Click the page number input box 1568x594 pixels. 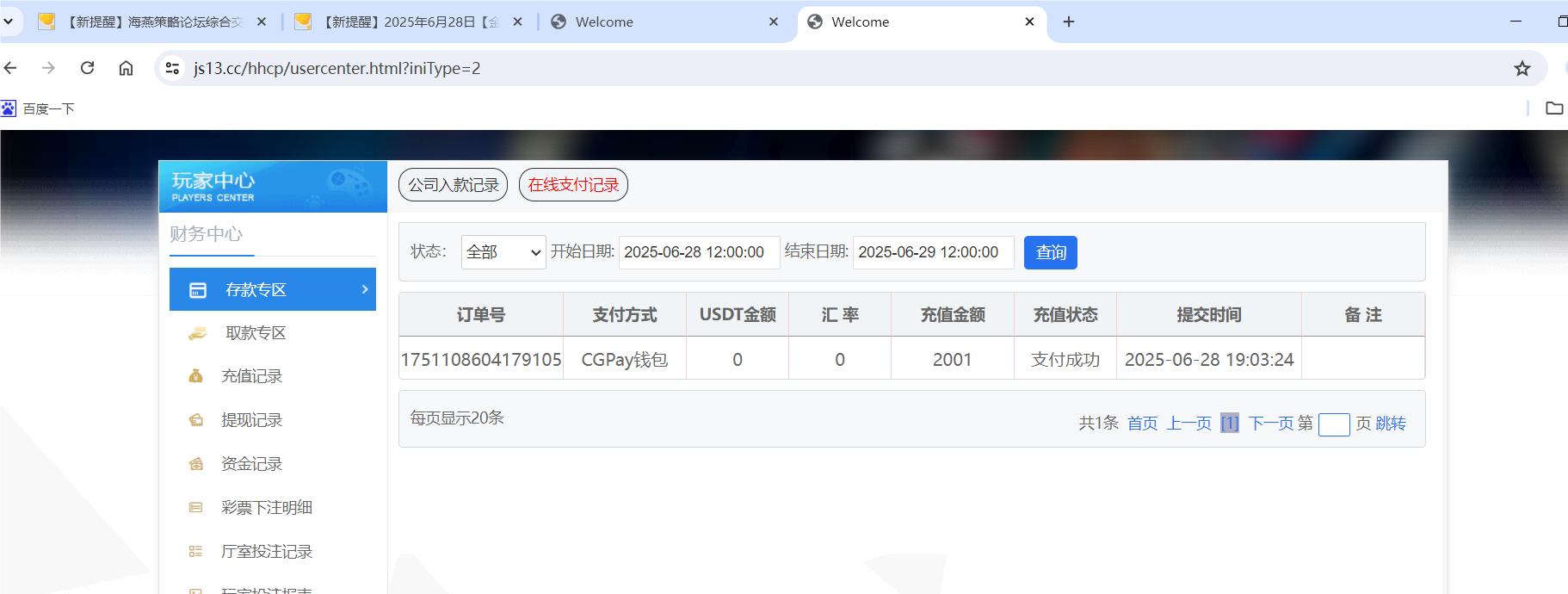(1333, 424)
